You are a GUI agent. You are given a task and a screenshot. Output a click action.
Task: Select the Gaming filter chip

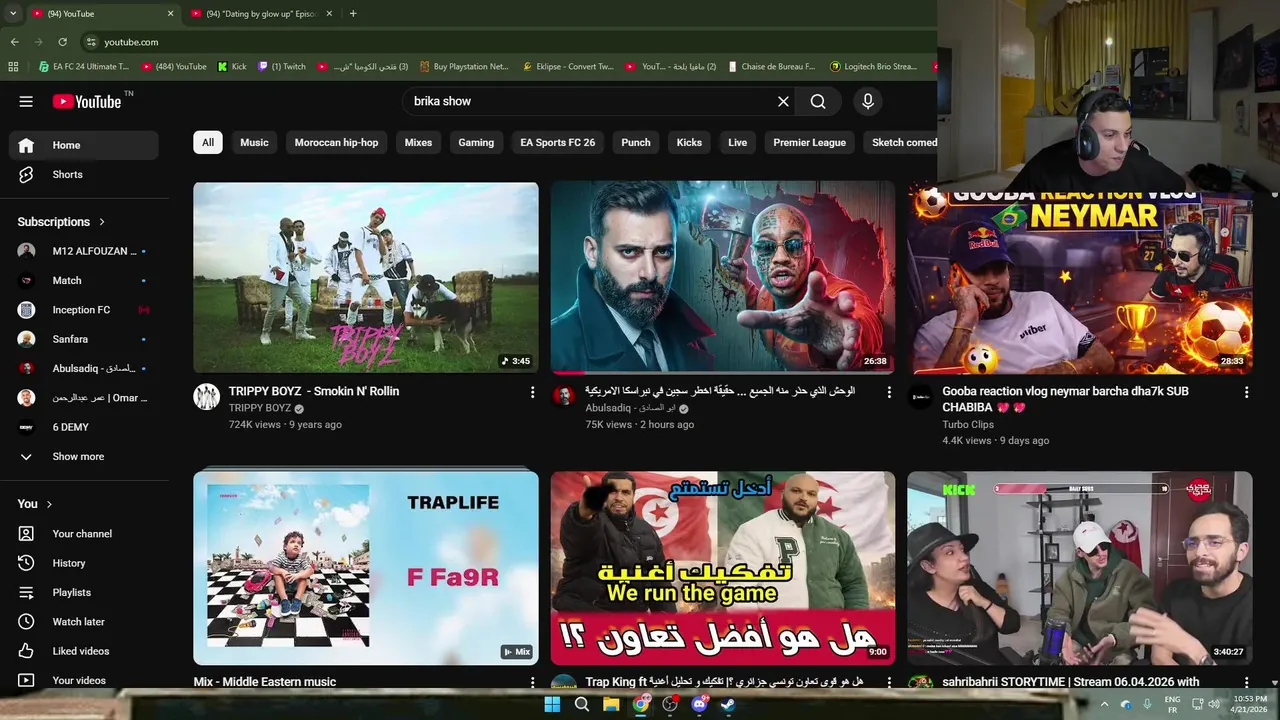tap(476, 143)
